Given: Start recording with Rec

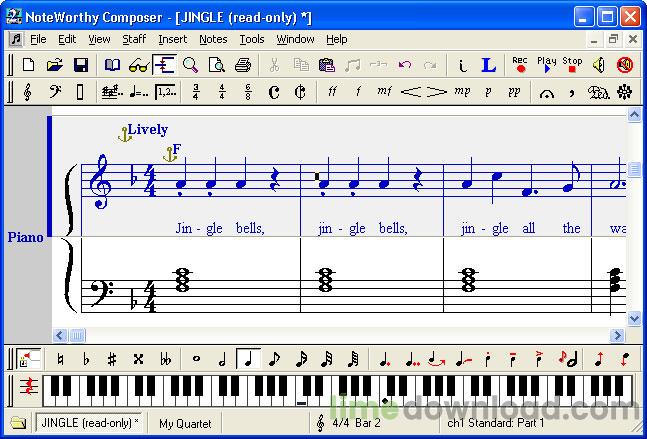Looking at the screenshot, I should point(520,64).
